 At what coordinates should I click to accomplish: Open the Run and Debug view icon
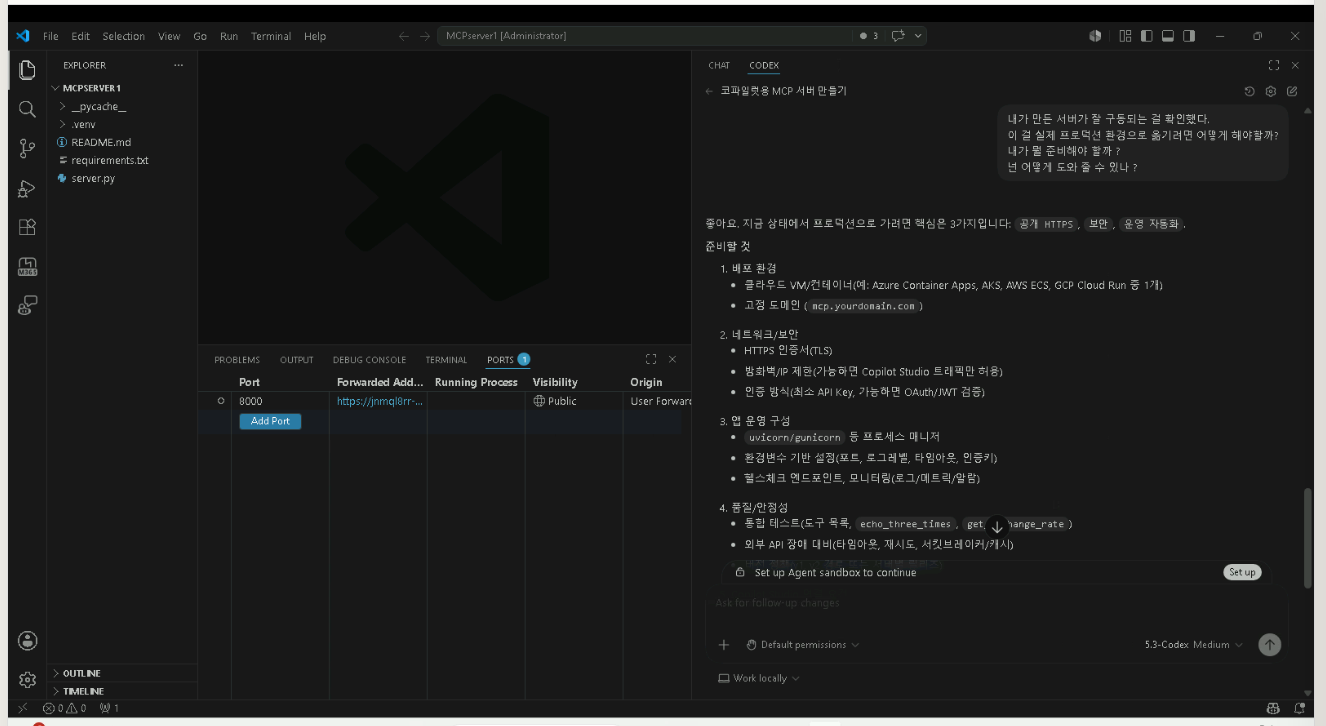pyautogui.click(x=27, y=188)
